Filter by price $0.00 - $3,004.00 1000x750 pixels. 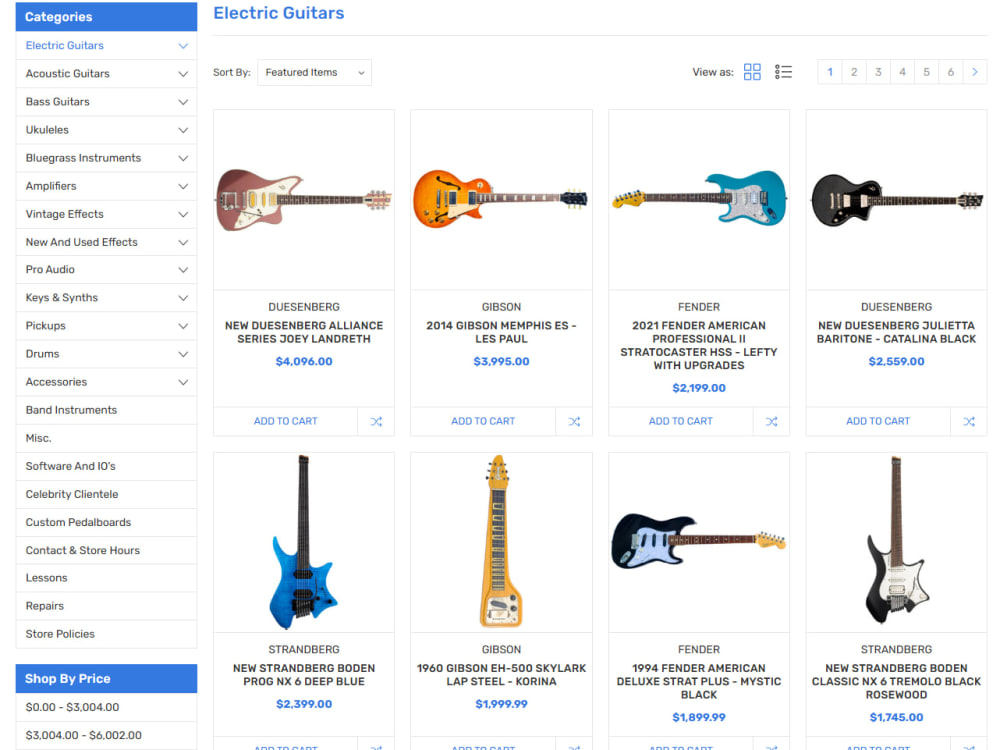point(72,707)
